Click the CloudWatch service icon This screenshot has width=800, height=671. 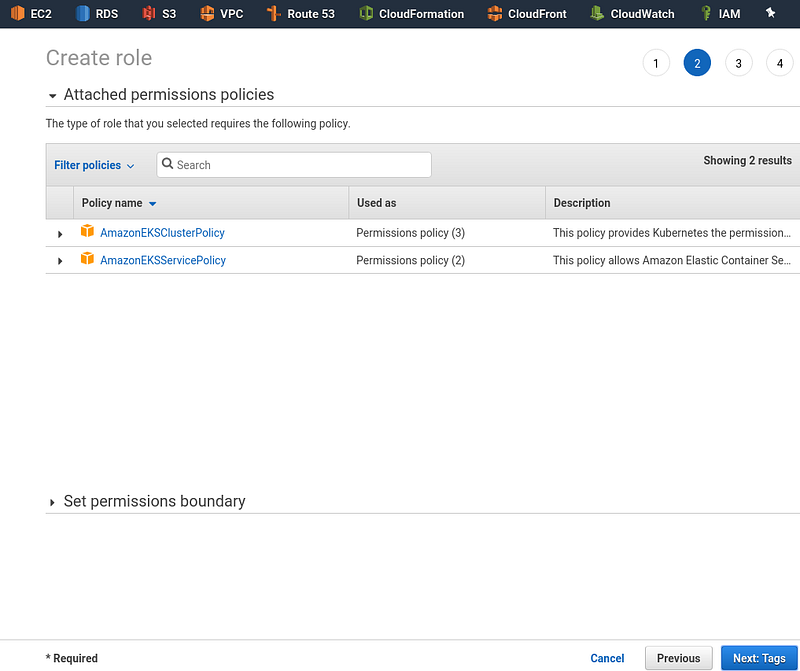tap(597, 13)
